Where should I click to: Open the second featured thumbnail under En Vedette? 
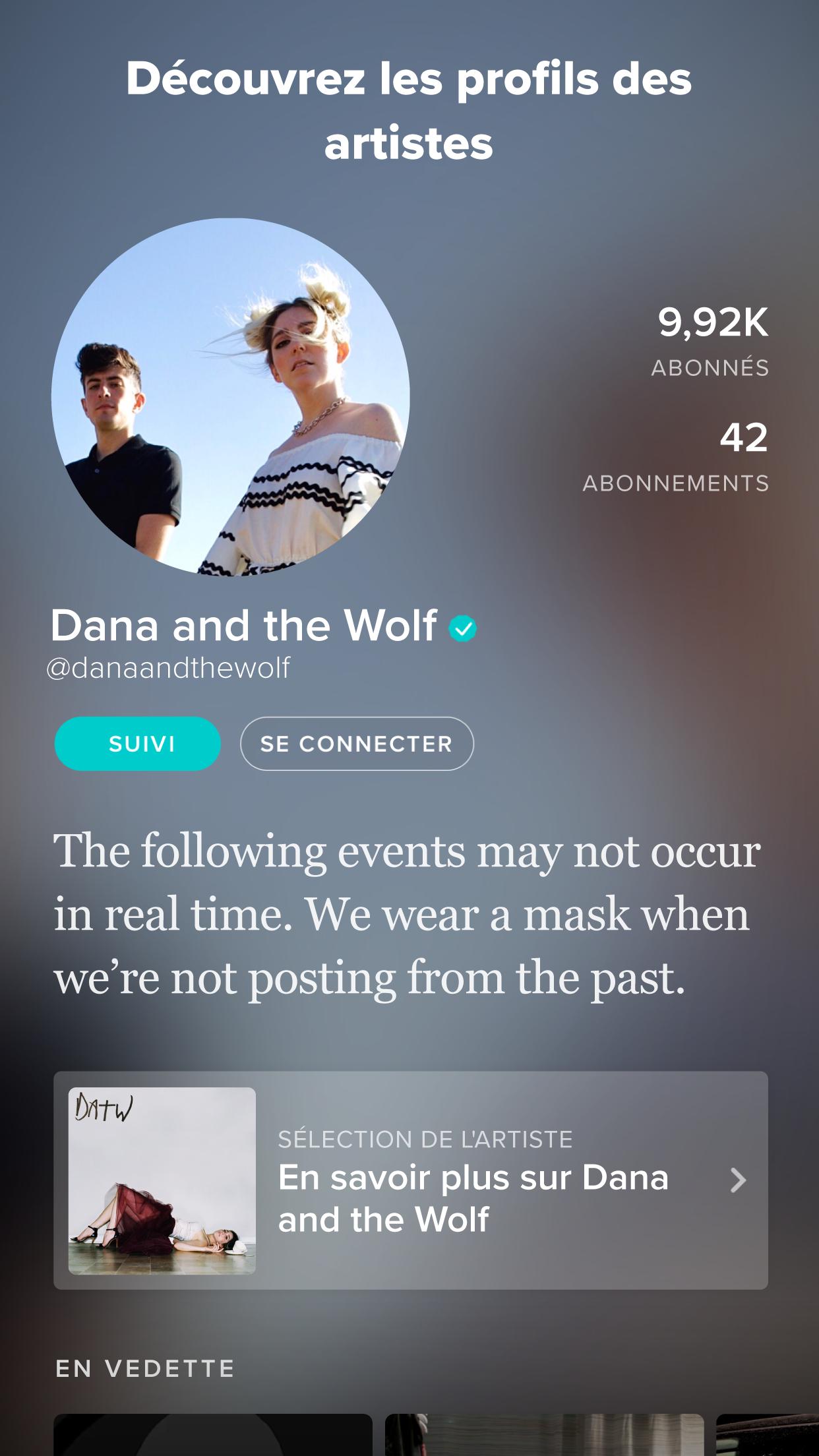pos(545,1435)
